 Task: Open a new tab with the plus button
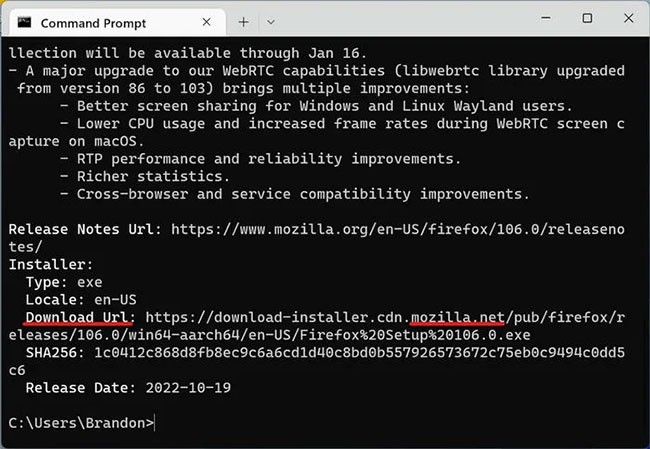(244, 21)
